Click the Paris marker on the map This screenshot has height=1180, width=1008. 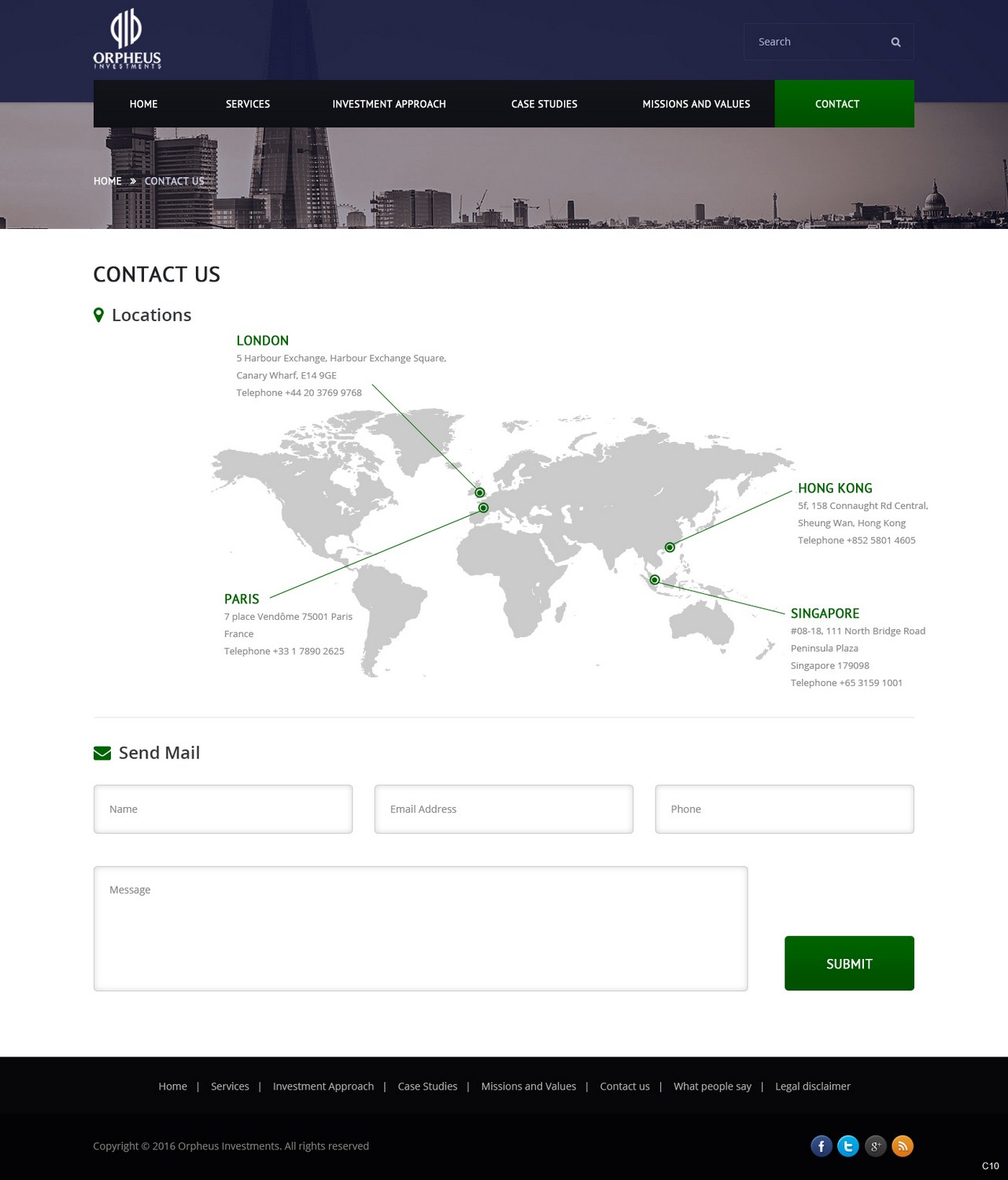click(482, 507)
